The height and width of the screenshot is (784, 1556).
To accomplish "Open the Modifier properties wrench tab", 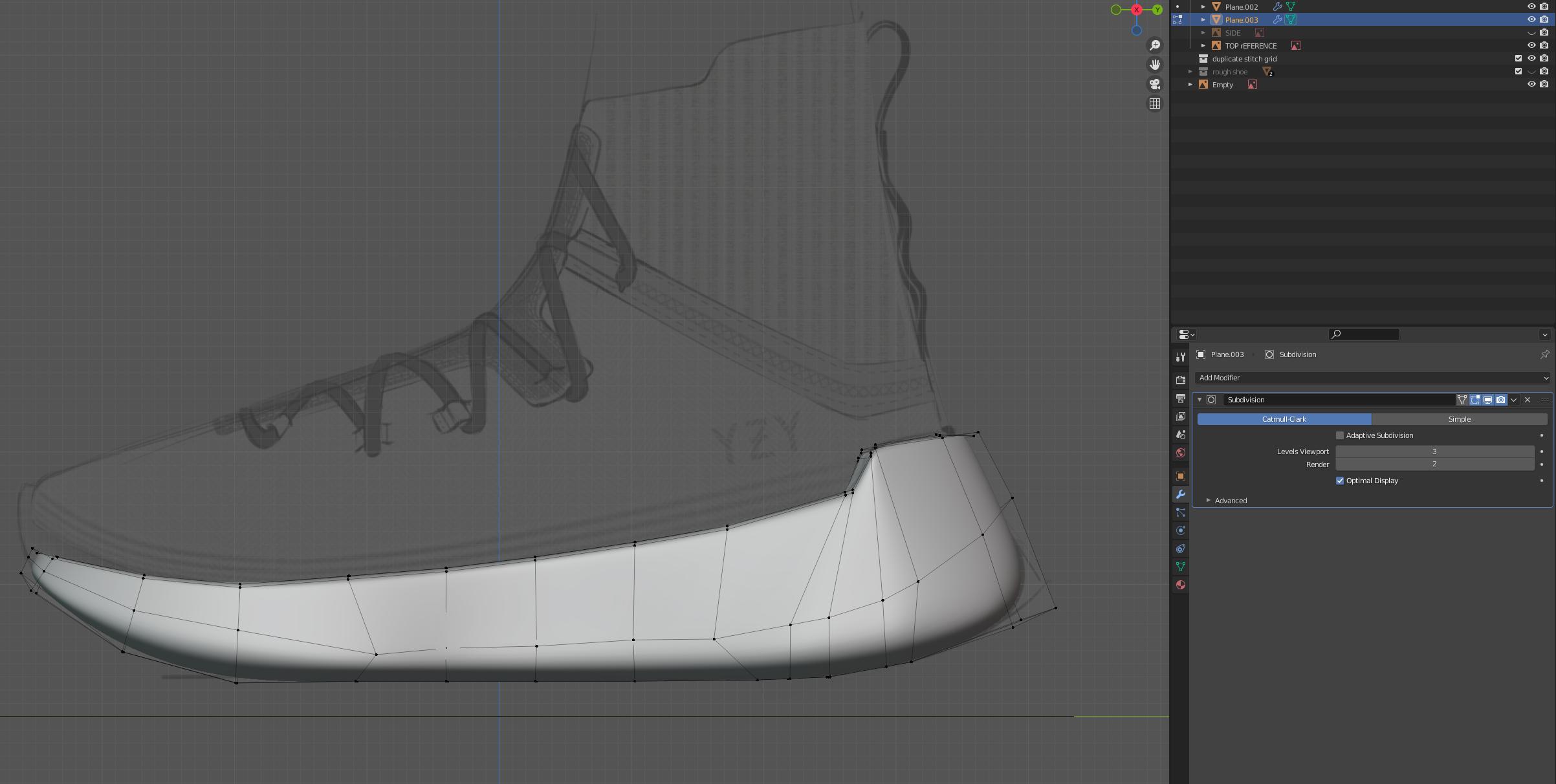I will [1180, 494].
